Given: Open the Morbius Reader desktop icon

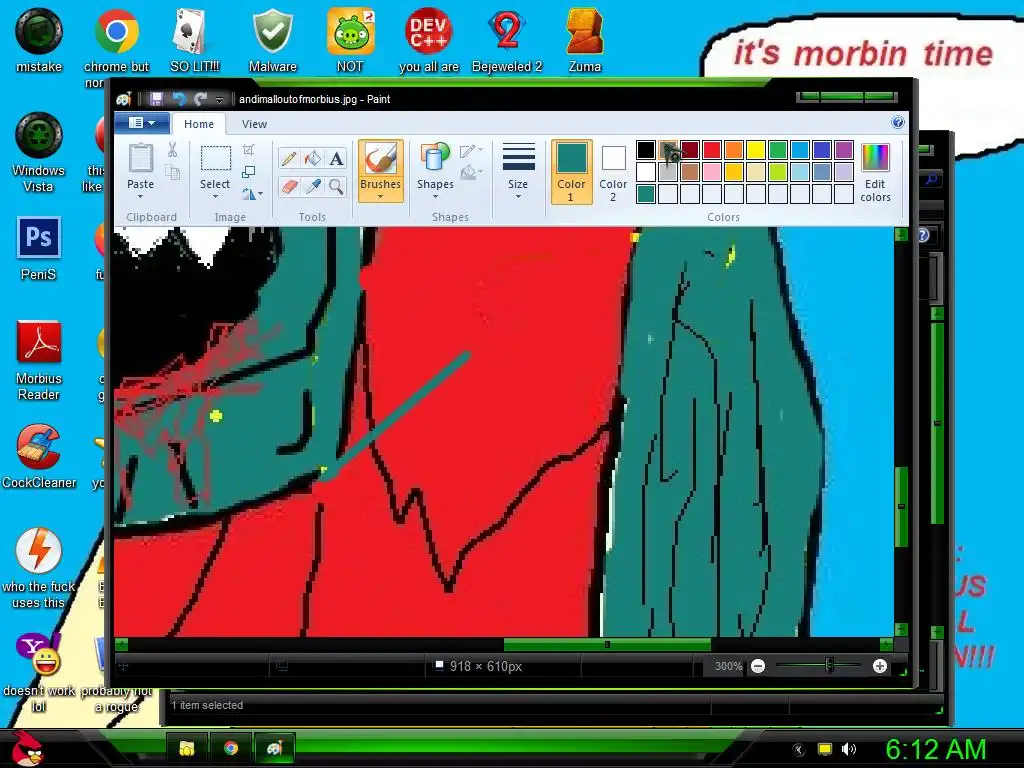Looking at the screenshot, I should (39, 360).
